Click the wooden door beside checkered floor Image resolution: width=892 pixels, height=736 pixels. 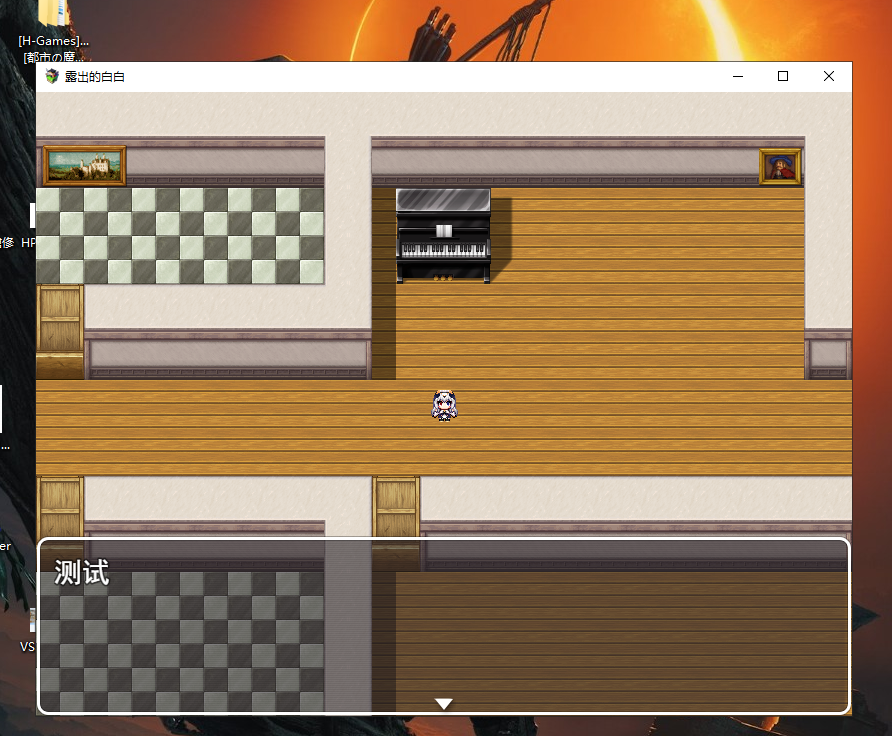60,330
